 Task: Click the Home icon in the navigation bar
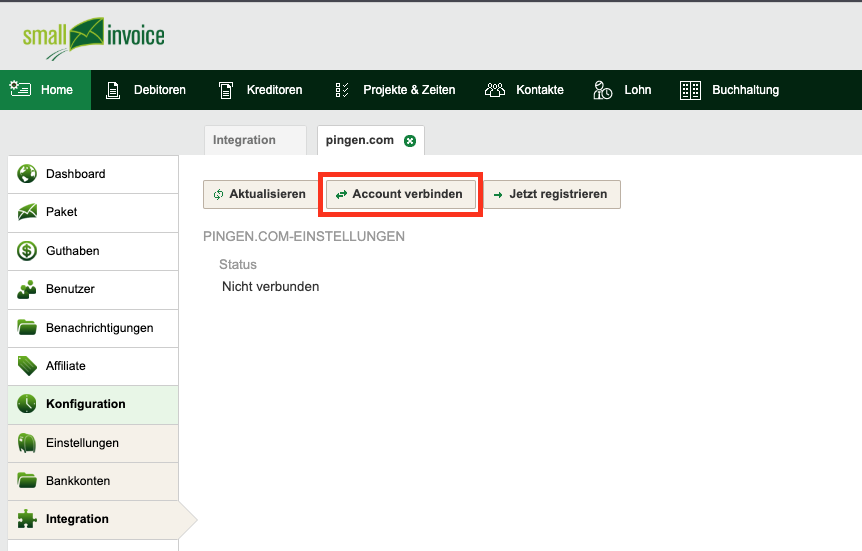coord(20,89)
